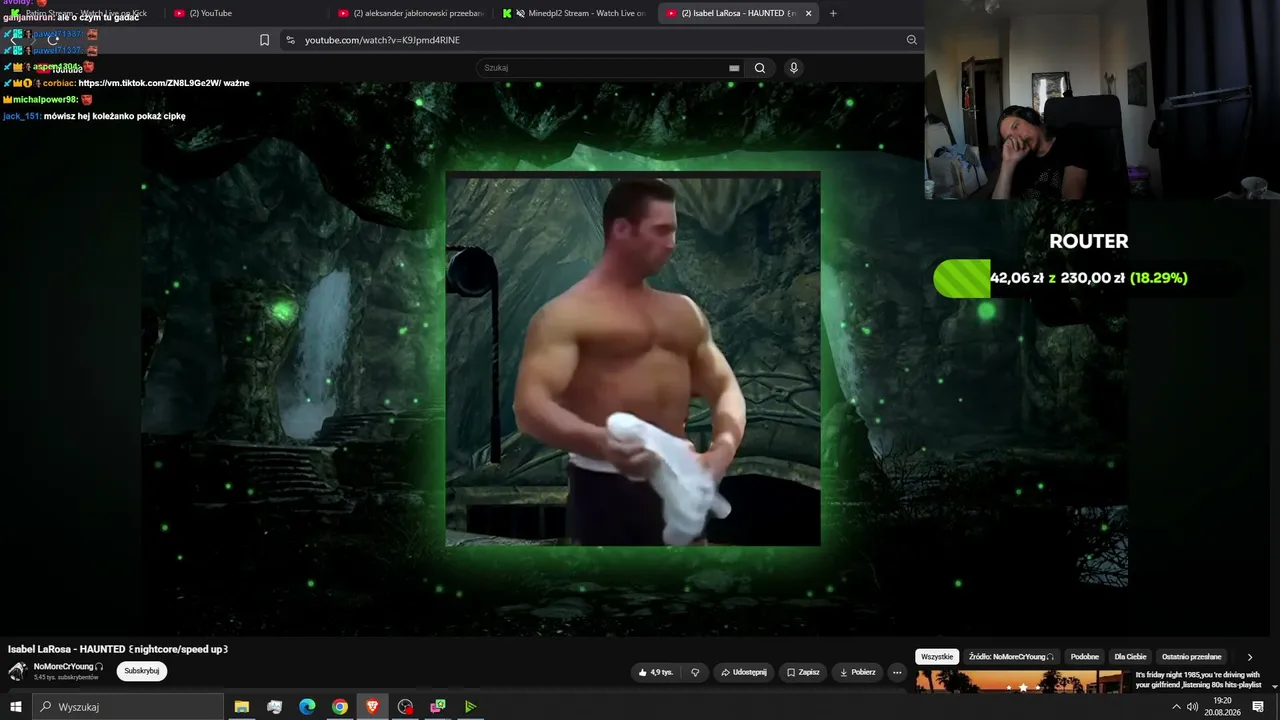Start voice search with the microphone icon
Image resolution: width=1280 pixels, height=720 pixels.
pyautogui.click(x=794, y=68)
